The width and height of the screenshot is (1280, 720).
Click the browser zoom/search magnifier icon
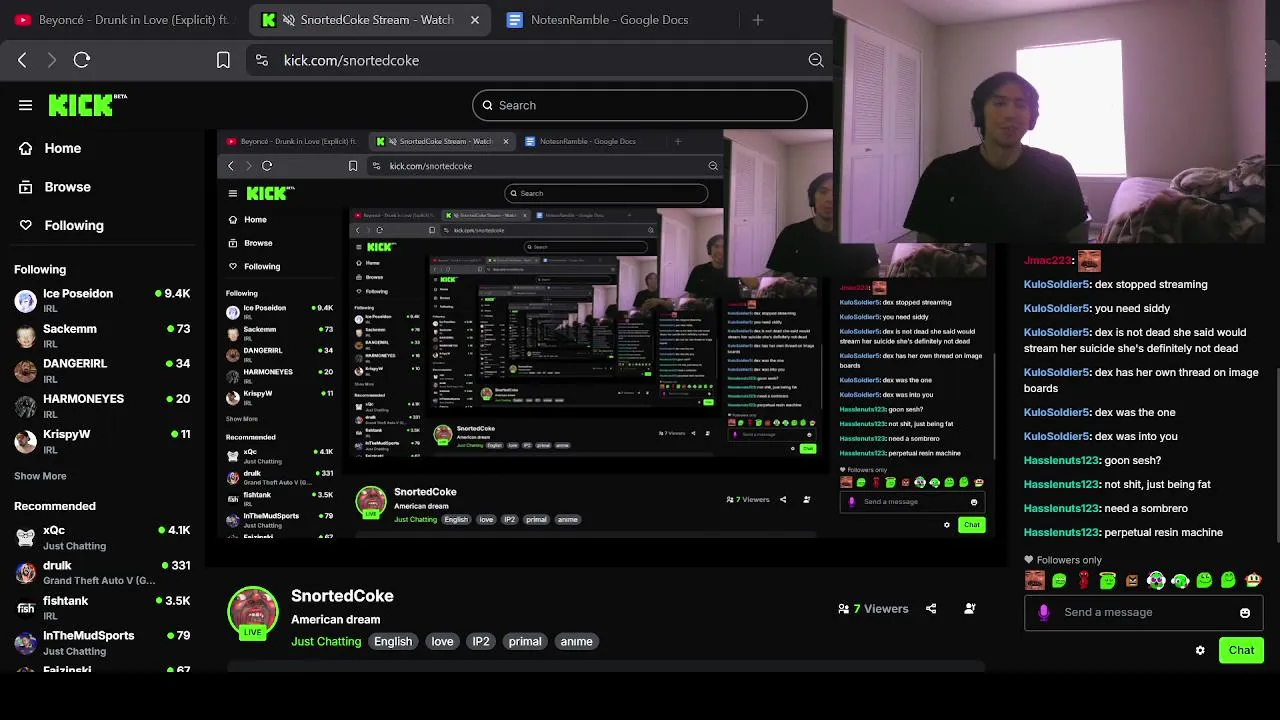816,60
